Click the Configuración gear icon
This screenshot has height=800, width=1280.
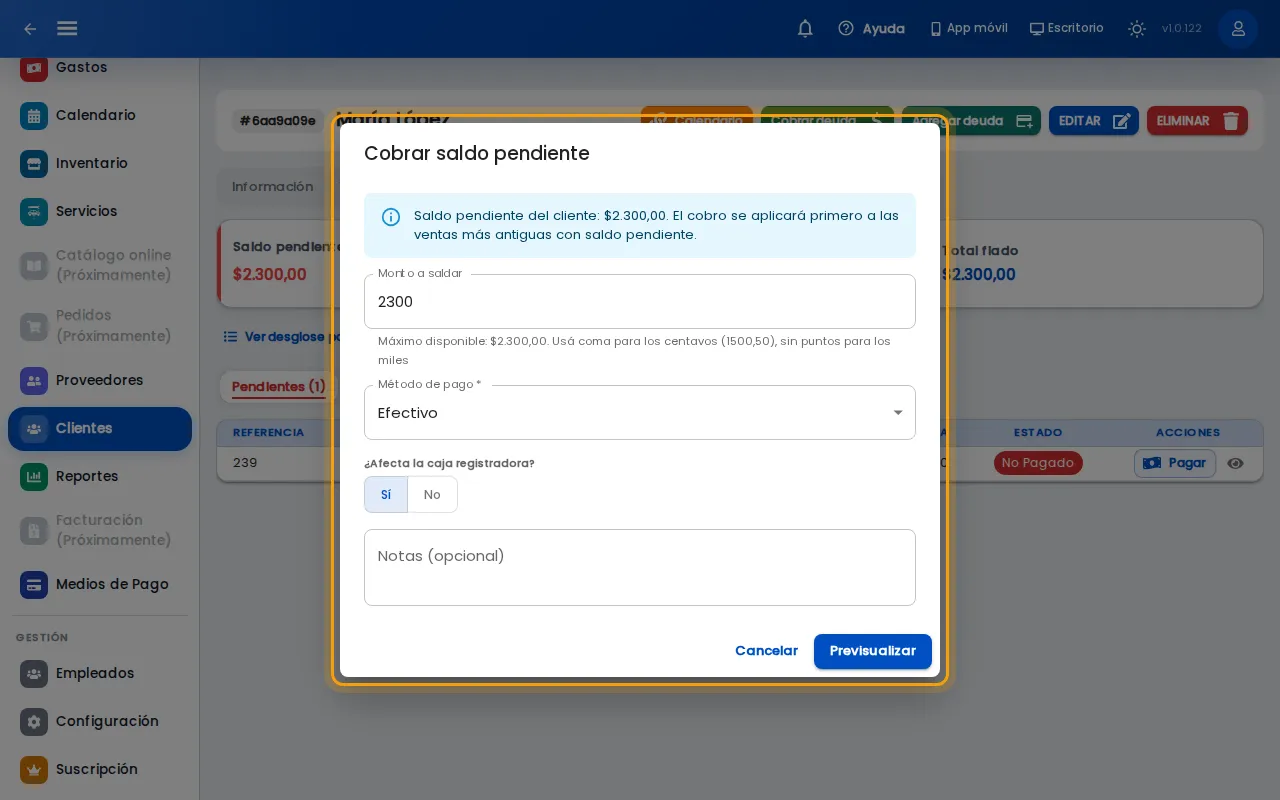34,721
